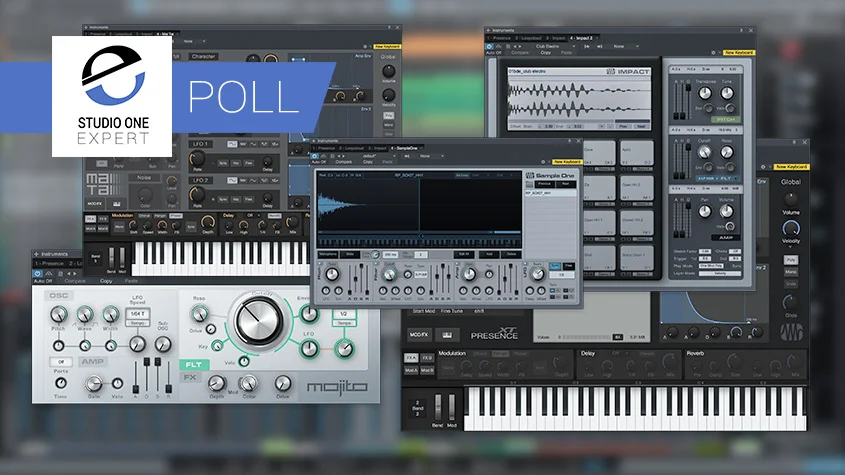Select Poly mode in Presence XT Global
The height and width of the screenshot is (475, 845).
(x=791, y=260)
